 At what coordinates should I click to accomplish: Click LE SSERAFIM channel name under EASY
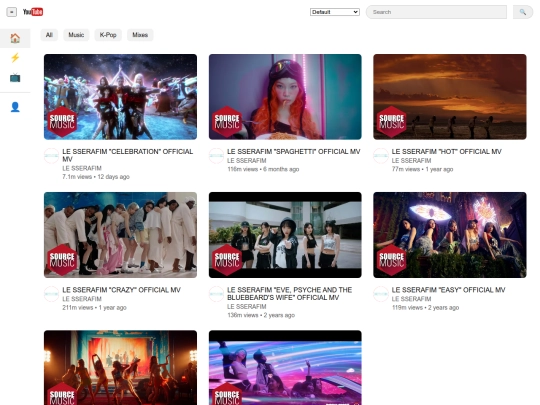(411, 299)
